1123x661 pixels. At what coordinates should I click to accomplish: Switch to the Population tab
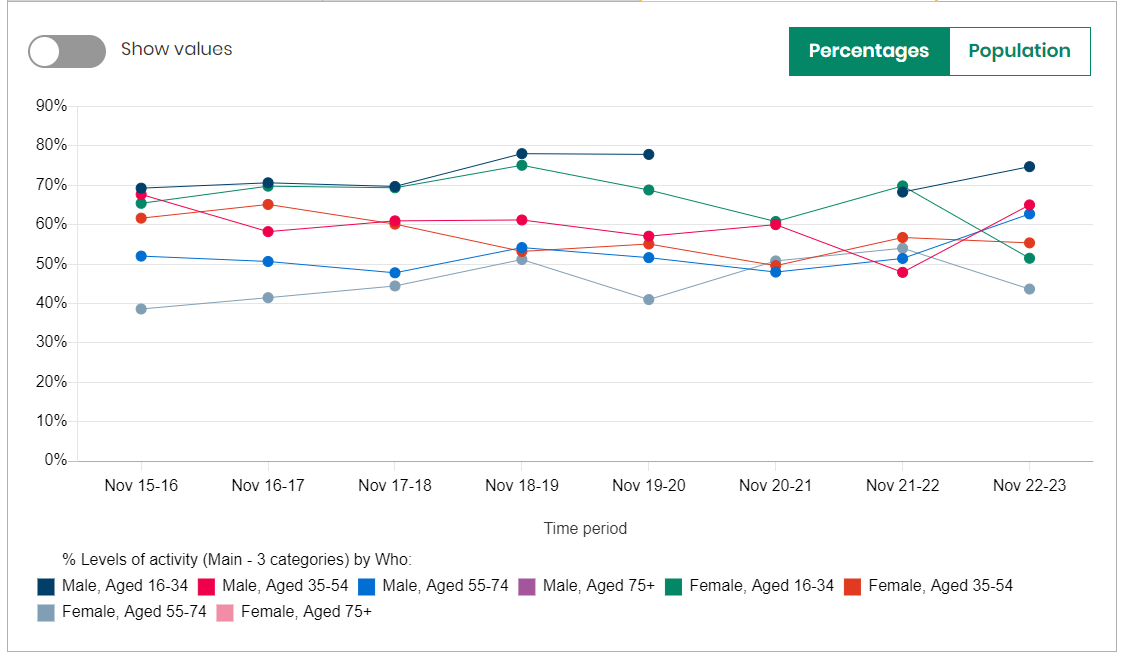1019,51
